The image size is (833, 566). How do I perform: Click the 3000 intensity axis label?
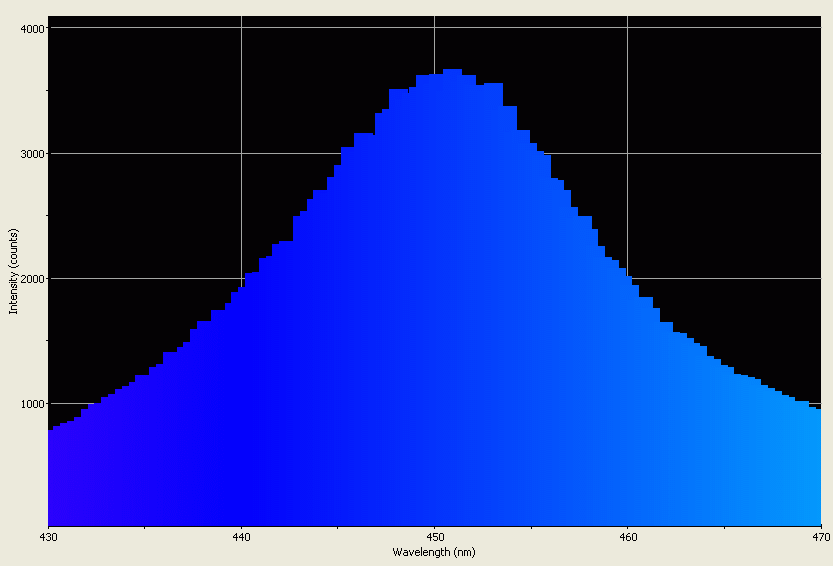pos(31,154)
